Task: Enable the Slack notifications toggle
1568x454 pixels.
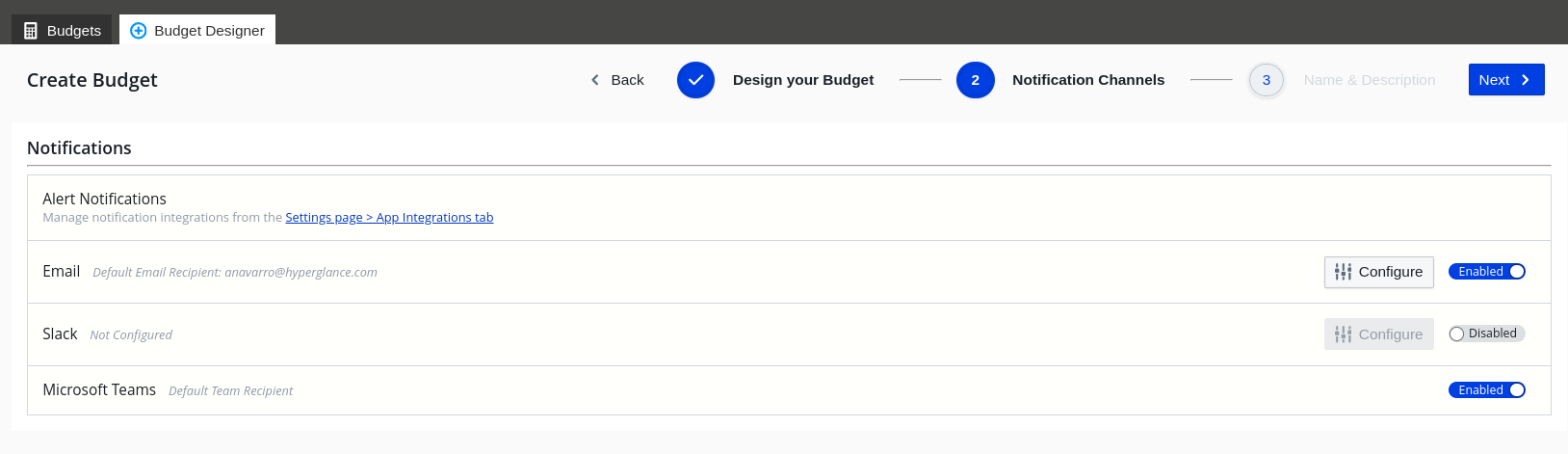Action: click(x=1487, y=334)
